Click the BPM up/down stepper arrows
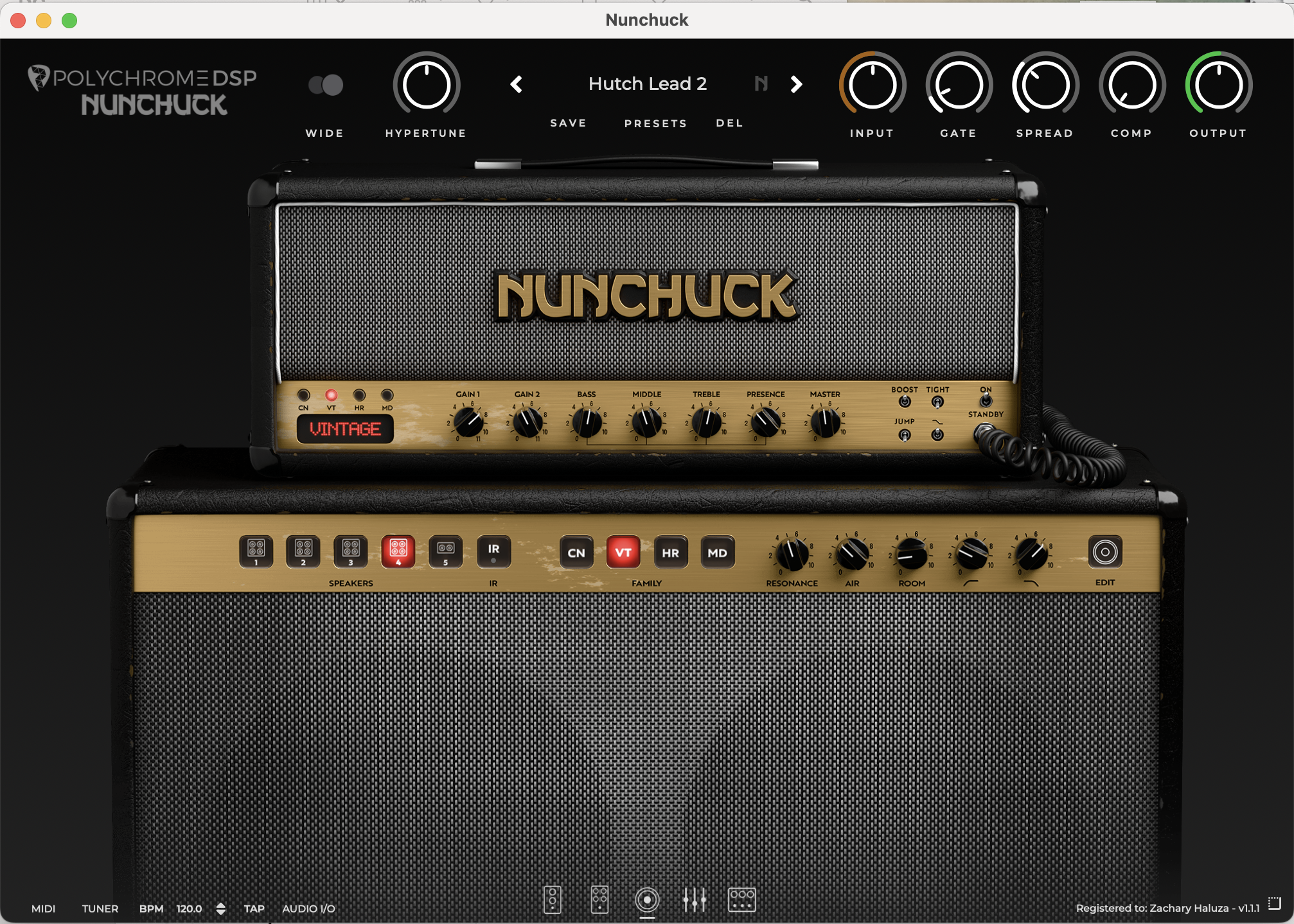1294x924 pixels. coord(220,909)
